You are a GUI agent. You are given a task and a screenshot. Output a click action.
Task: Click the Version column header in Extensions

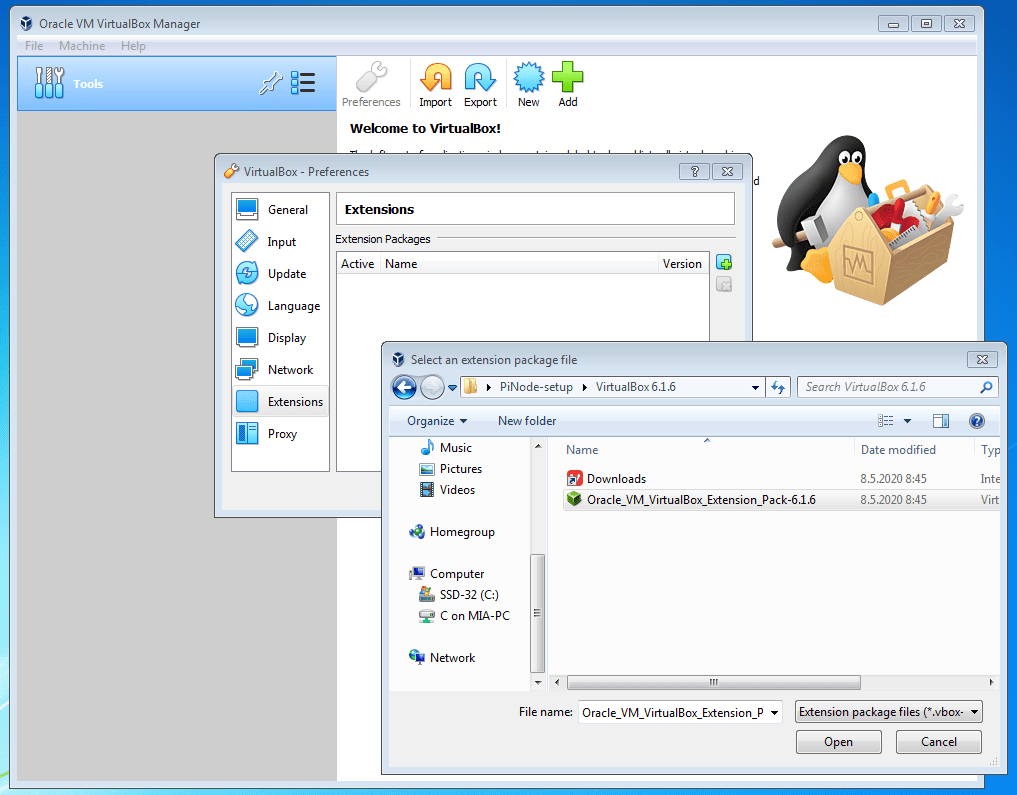682,264
